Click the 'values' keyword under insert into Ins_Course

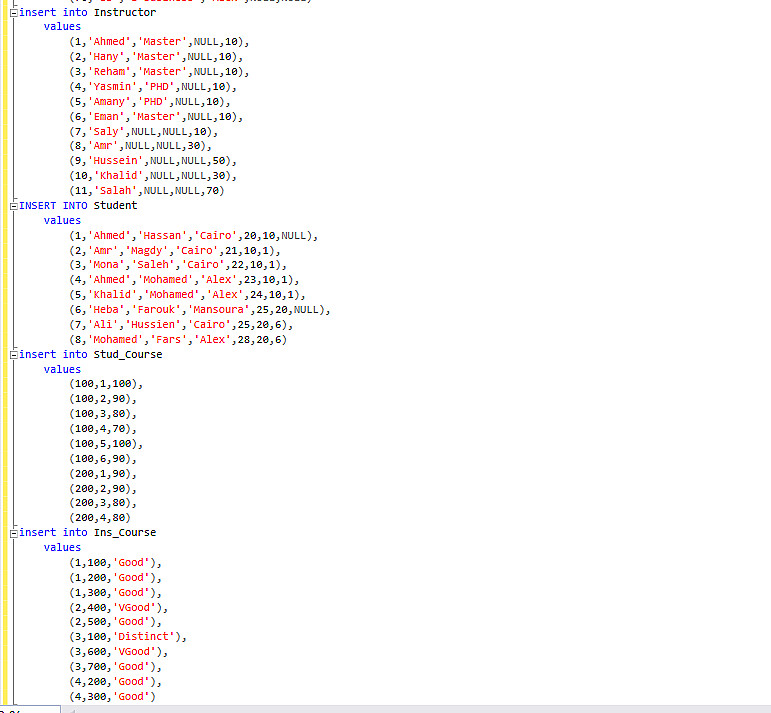[62, 547]
